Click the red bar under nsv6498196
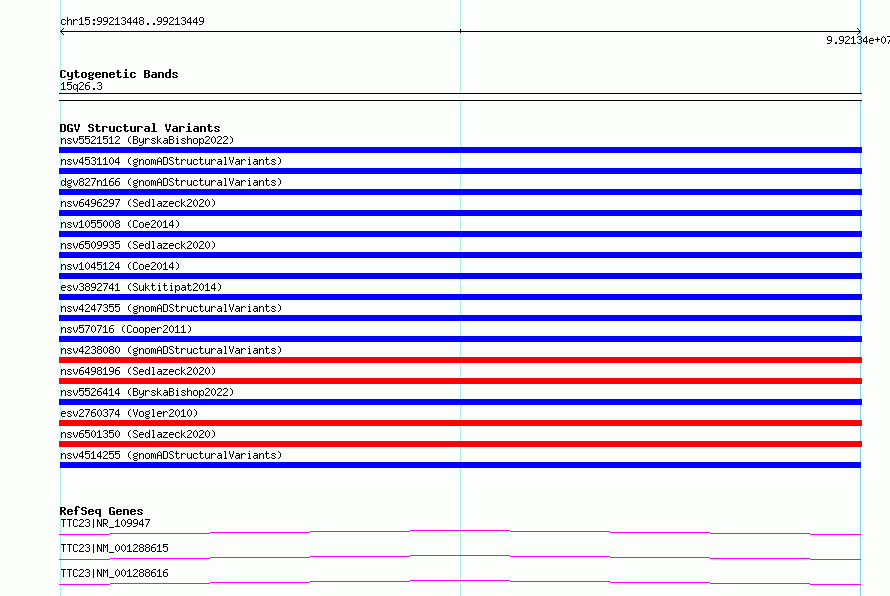The image size is (890, 596). (x=460, y=381)
